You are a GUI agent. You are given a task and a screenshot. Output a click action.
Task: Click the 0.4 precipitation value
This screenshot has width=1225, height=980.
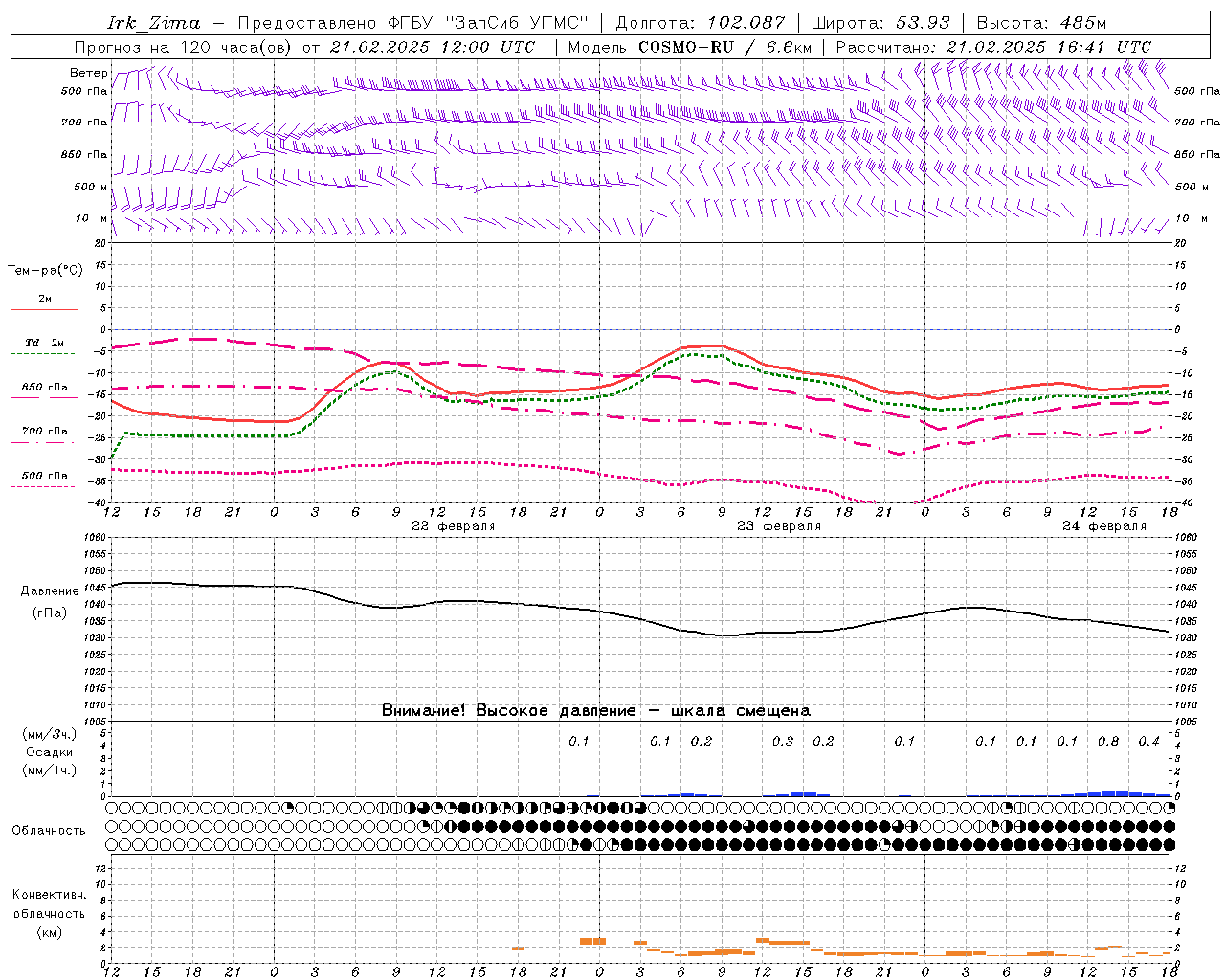tap(1149, 741)
